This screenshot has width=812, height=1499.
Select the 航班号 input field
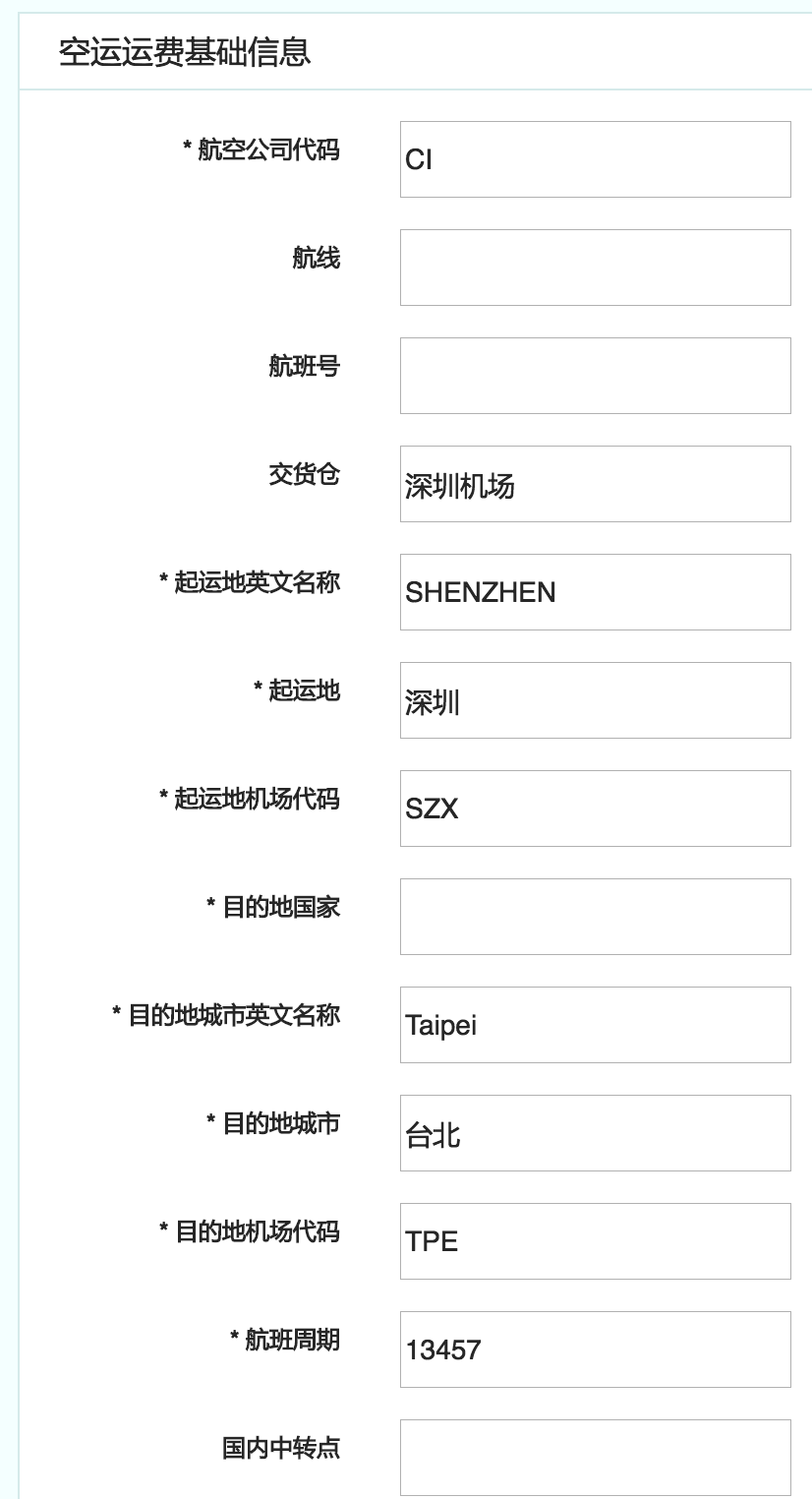click(x=595, y=376)
